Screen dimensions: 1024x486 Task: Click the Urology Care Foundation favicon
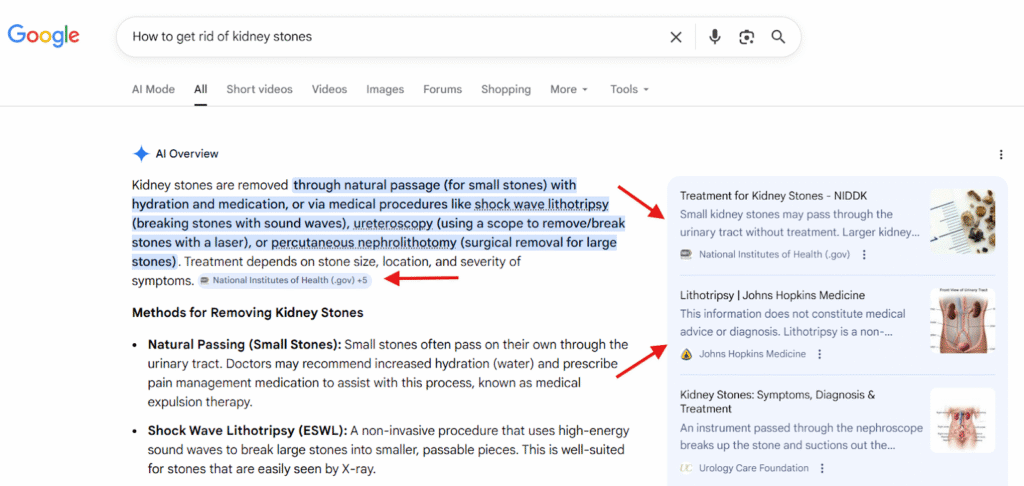(x=686, y=468)
